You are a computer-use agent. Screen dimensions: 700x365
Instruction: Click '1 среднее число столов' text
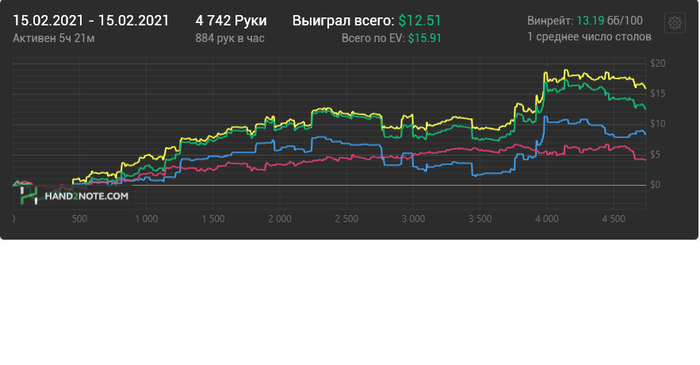(x=589, y=37)
